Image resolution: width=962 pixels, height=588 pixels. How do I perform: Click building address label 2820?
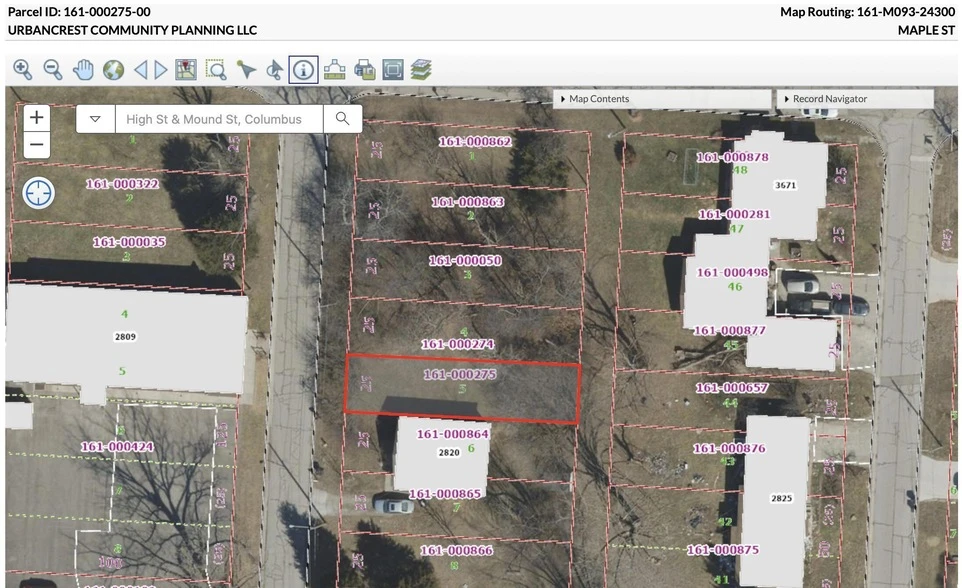pos(449,452)
